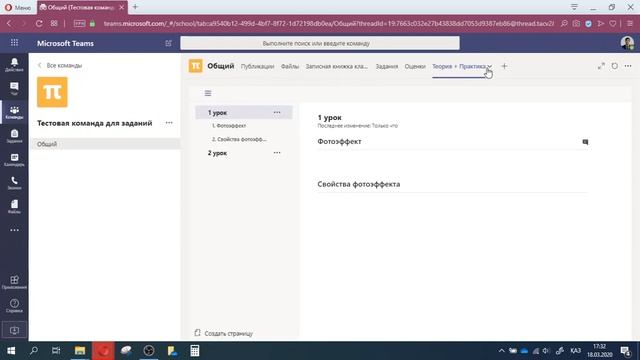The image size is (640, 360).
Task: Open Calendar in the Teams sidebar
Action: [x=14, y=159]
